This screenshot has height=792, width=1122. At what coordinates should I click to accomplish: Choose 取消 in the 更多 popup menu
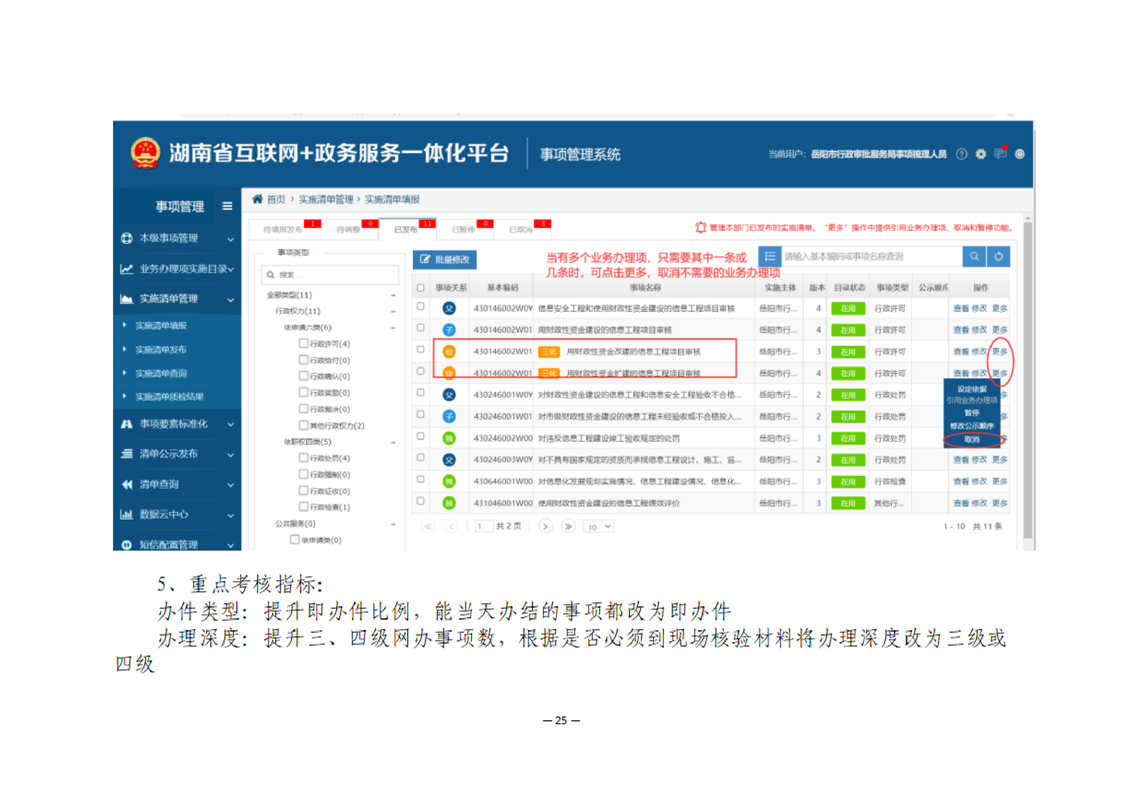pos(971,439)
